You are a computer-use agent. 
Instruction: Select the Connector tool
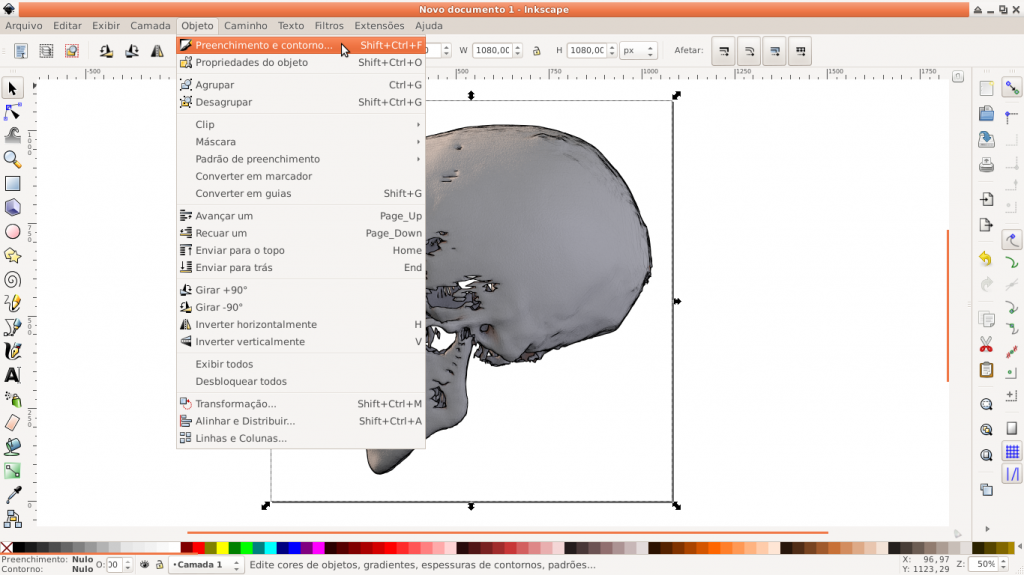click(12, 519)
